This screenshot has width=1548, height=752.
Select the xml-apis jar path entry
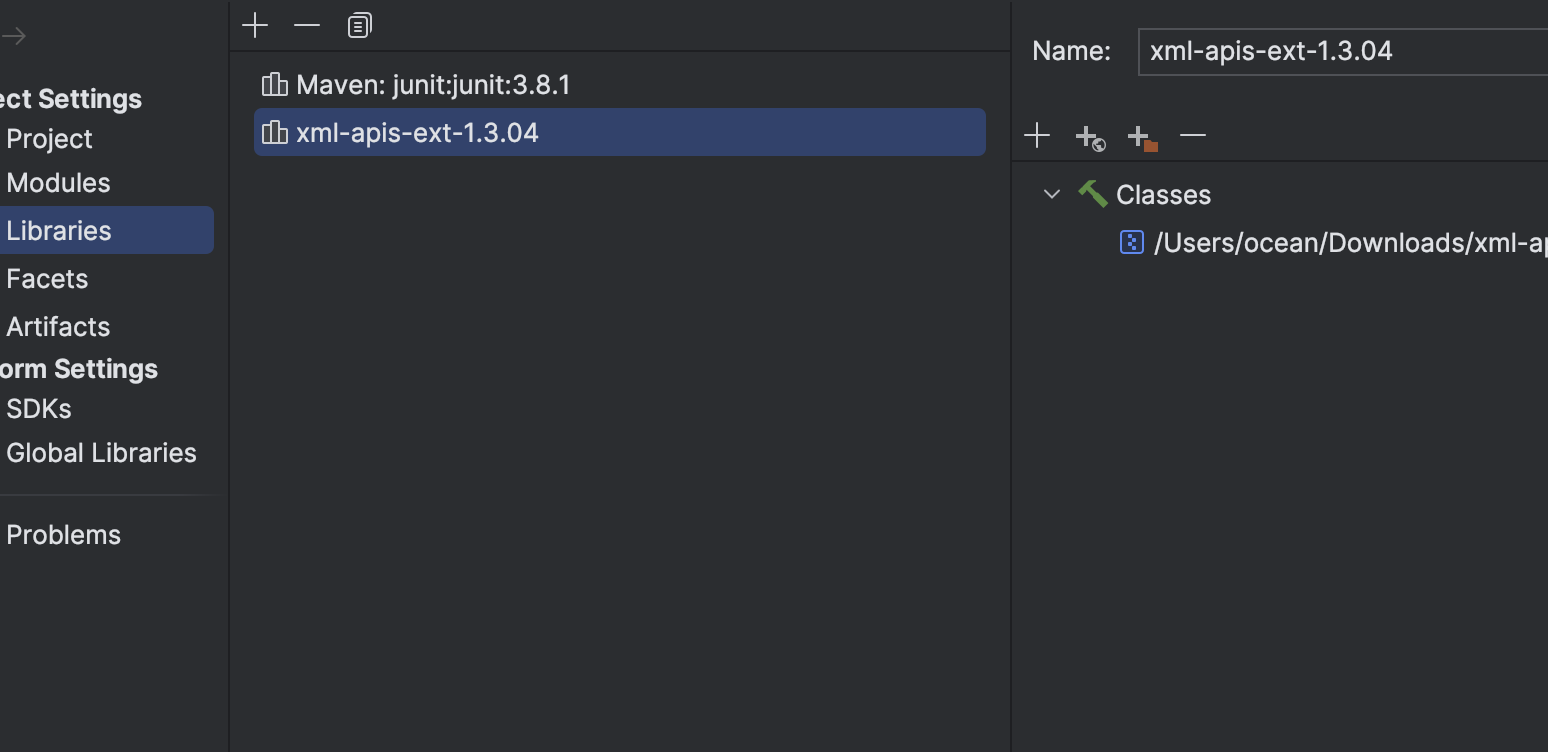click(x=1335, y=243)
